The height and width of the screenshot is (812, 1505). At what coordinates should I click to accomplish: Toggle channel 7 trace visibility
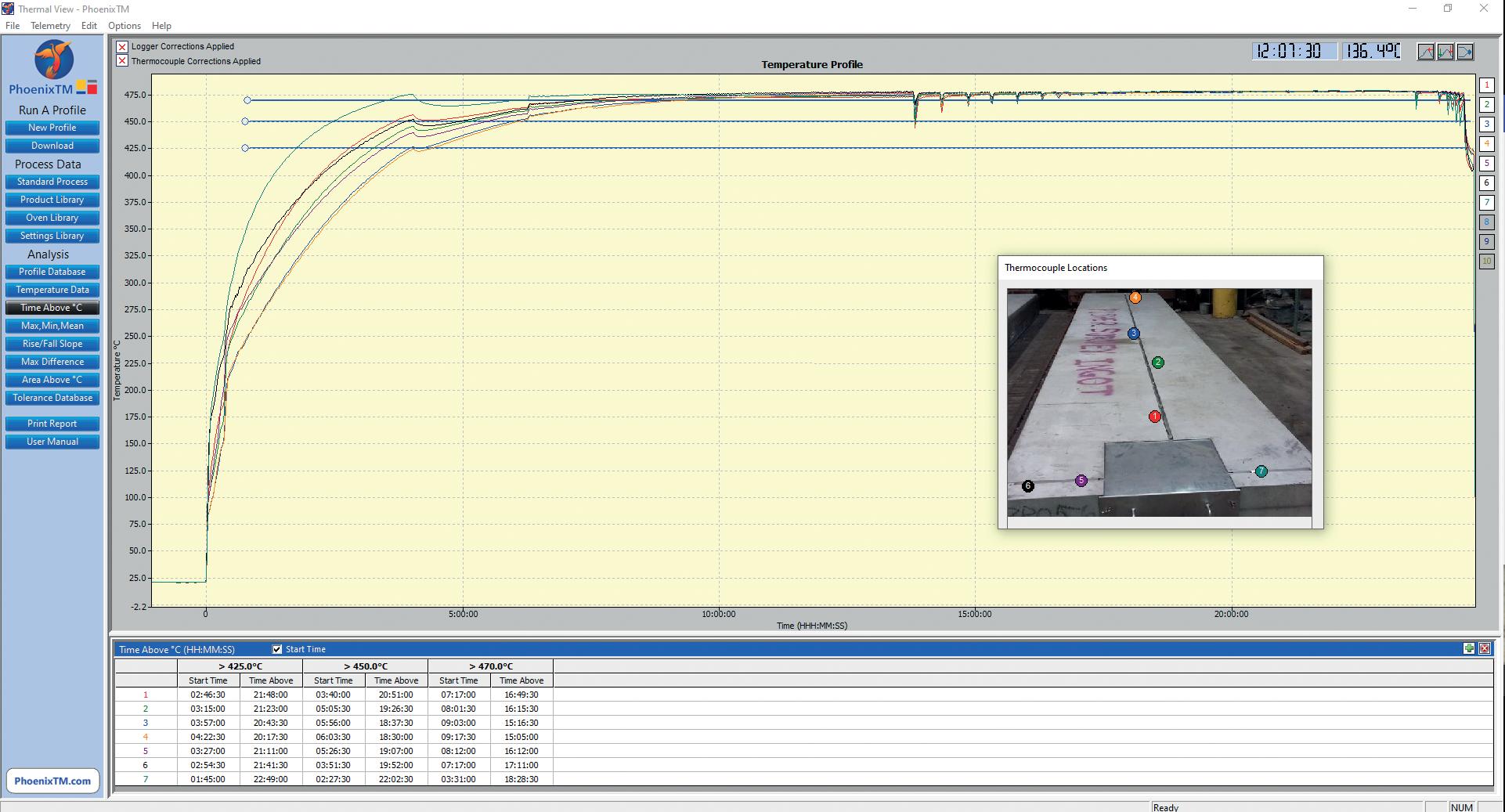[x=1486, y=203]
